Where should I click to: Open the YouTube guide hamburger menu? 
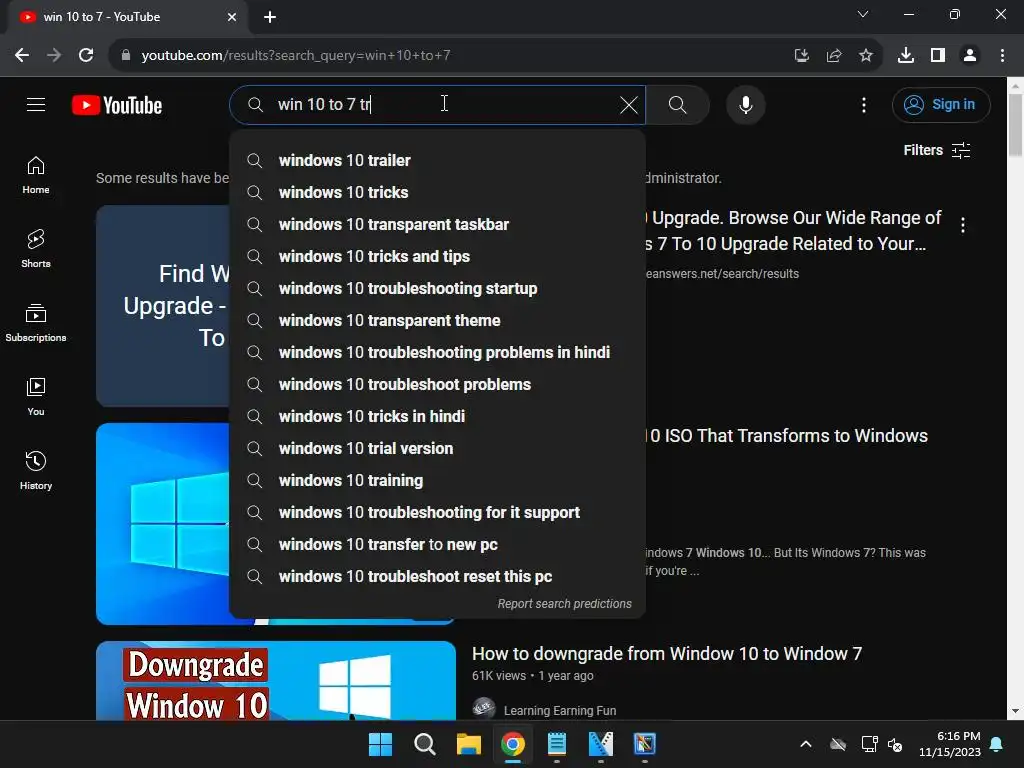coord(36,104)
